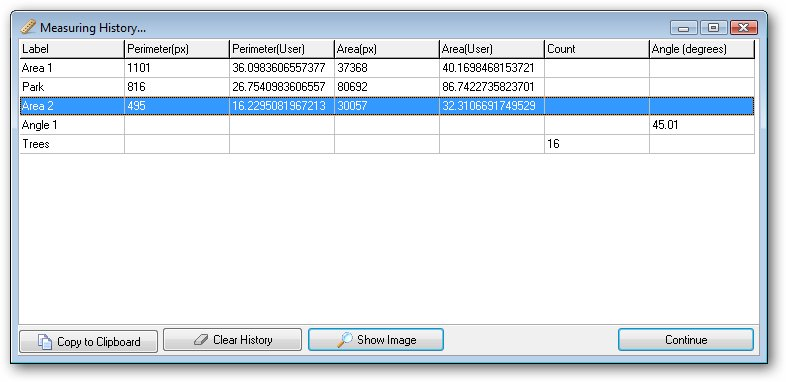The height and width of the screenshot is (382, 786).
Task: Select the Angle 1 row label
Action: [x=40, y=125]
